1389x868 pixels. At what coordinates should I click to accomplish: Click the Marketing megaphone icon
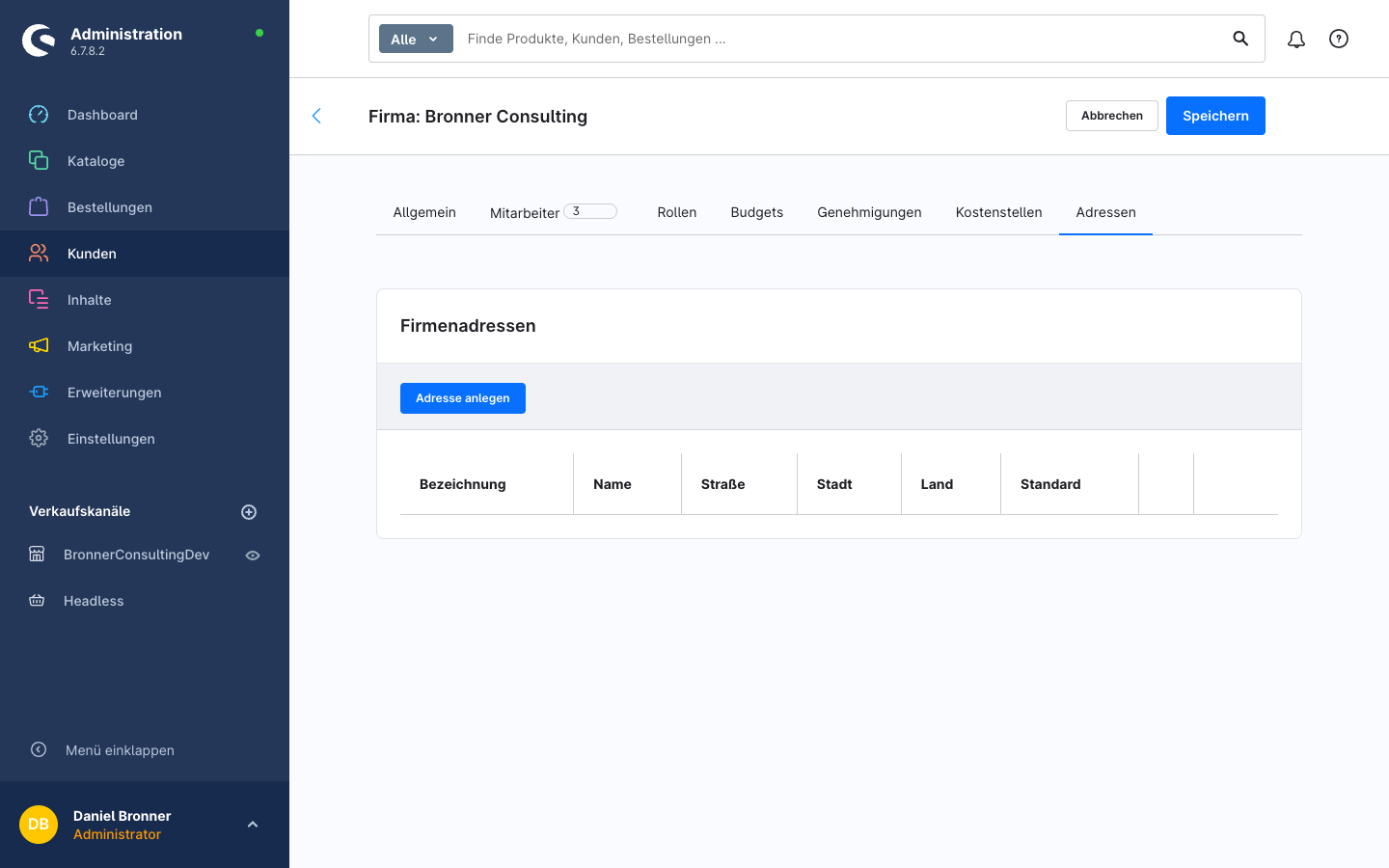pyautogui.click(x=39, y=346)
